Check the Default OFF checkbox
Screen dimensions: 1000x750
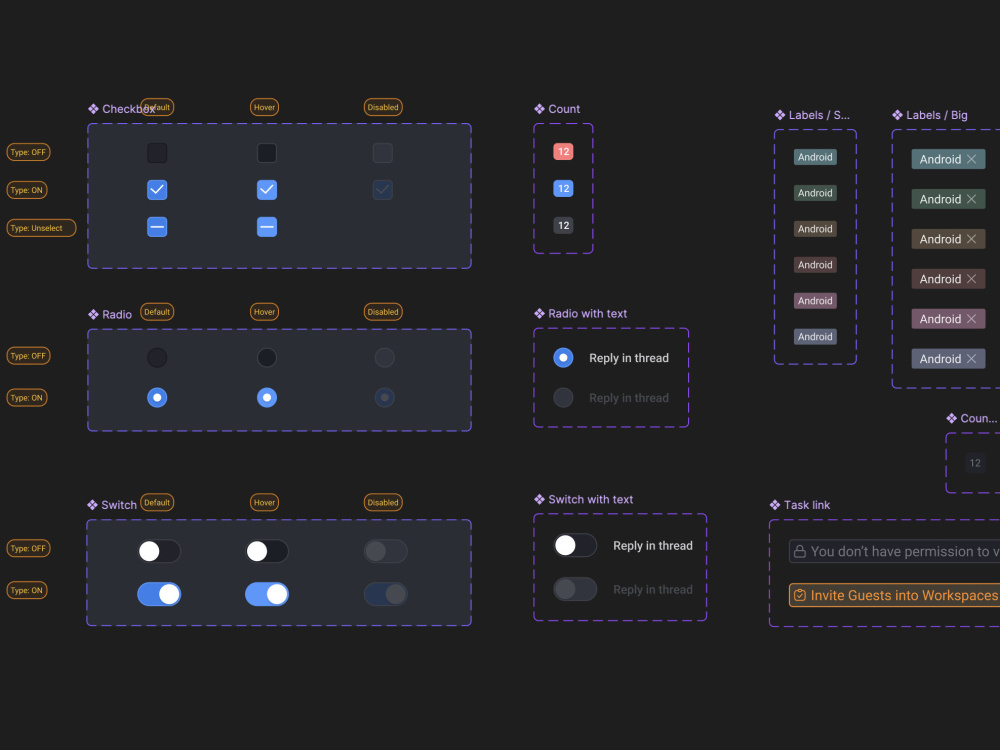tap(157, 153)
